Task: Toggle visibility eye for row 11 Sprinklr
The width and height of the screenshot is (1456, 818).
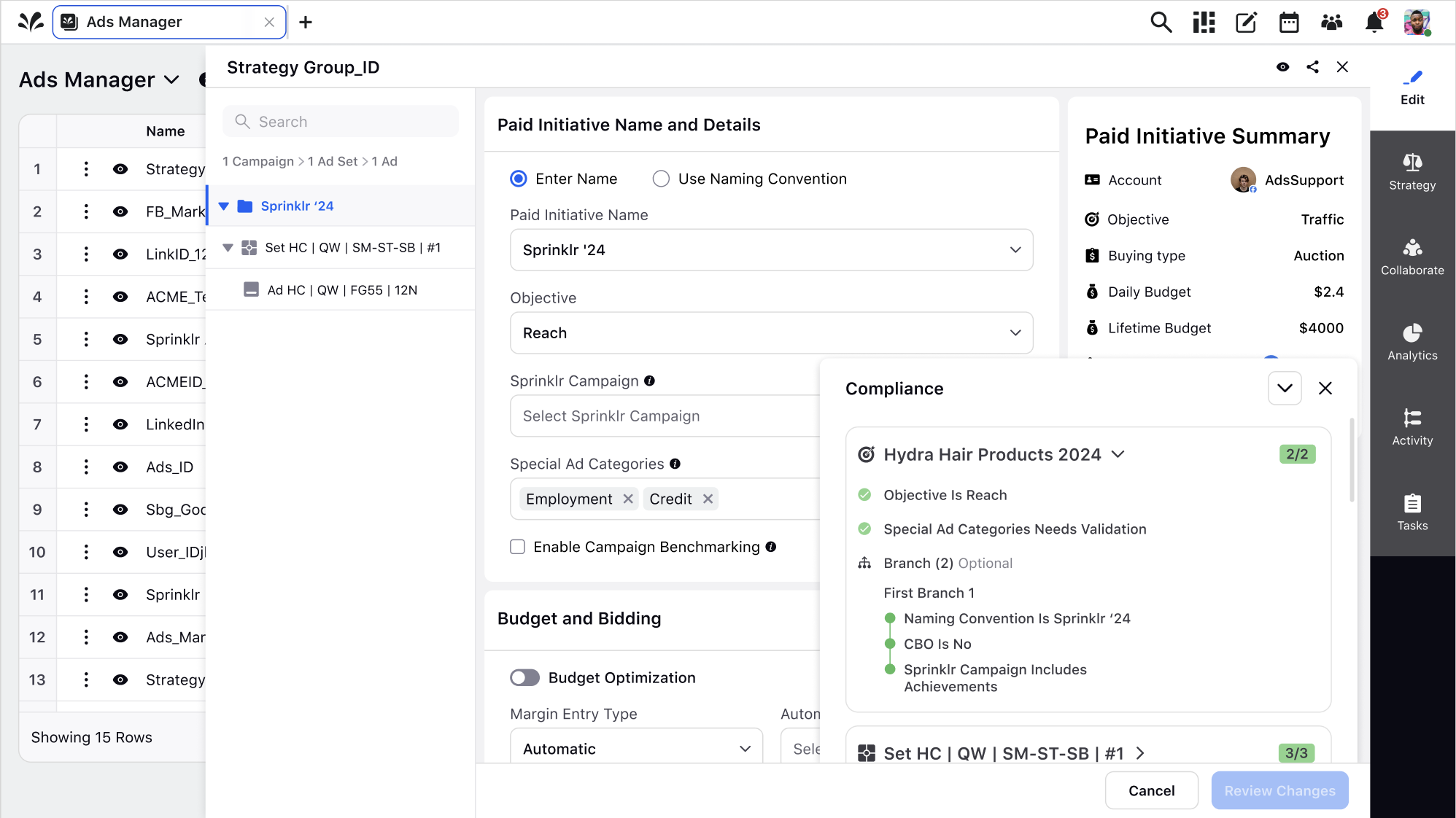Action: point(120,595)
